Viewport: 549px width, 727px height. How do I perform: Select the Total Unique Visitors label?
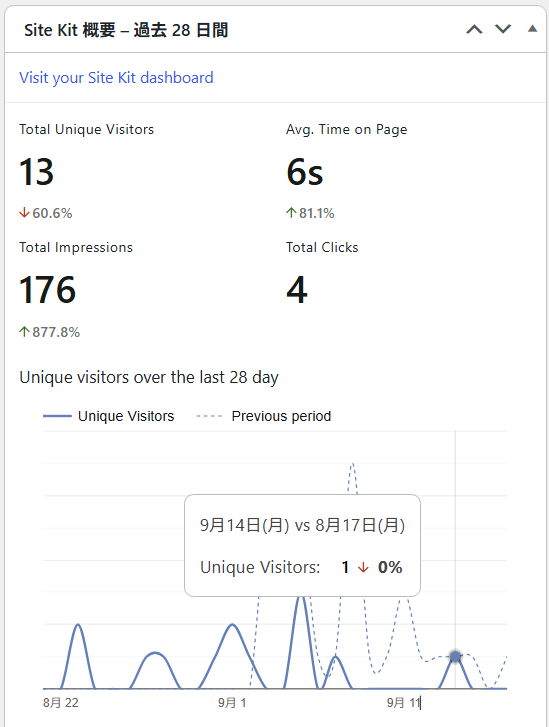pos(86,129)
